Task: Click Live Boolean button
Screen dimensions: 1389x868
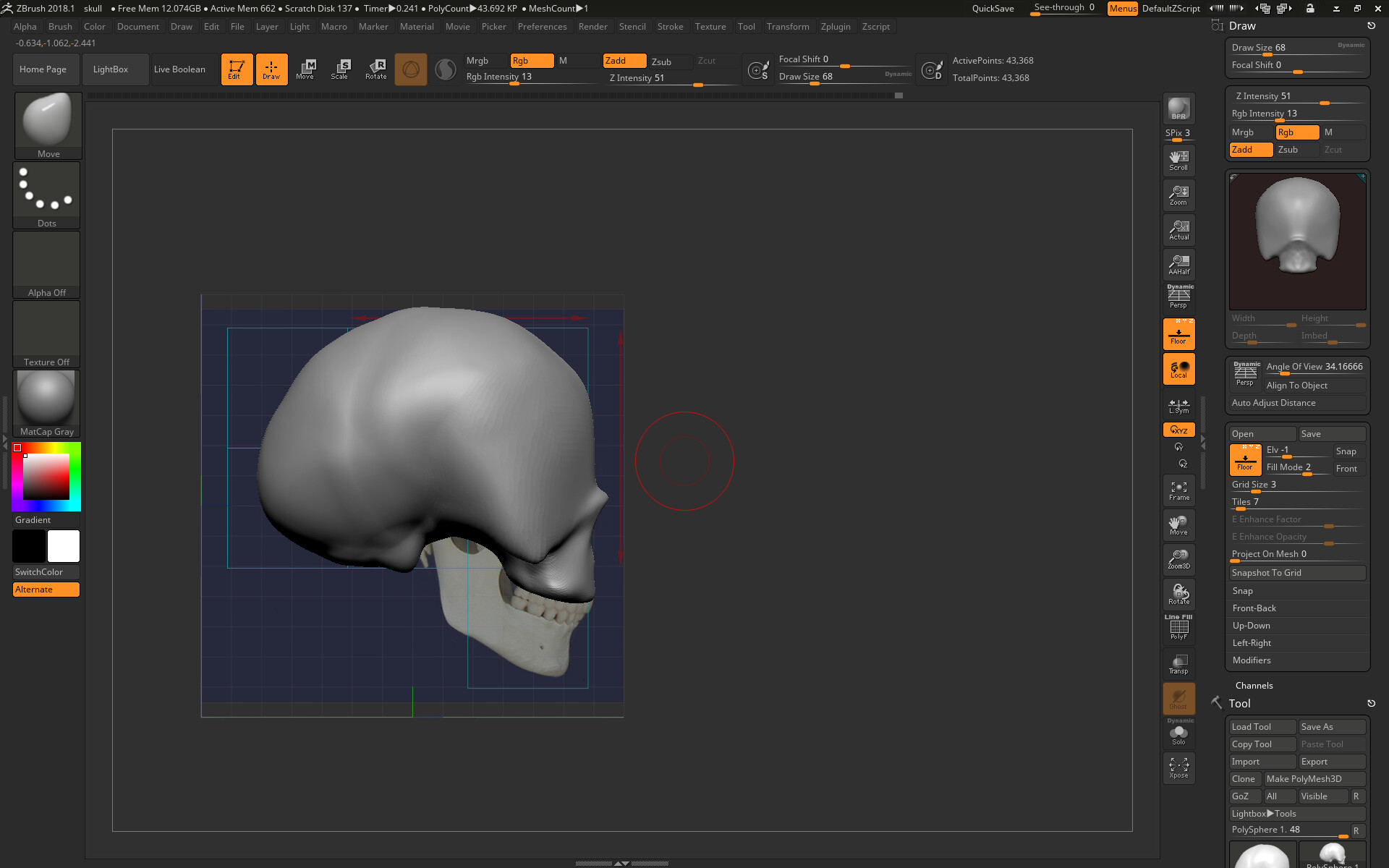Action: (x=185, y=69)
